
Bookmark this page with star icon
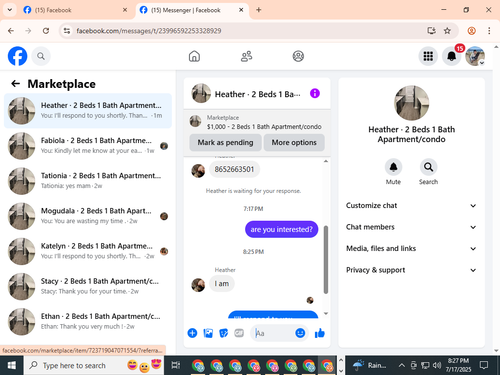(447, 31)
